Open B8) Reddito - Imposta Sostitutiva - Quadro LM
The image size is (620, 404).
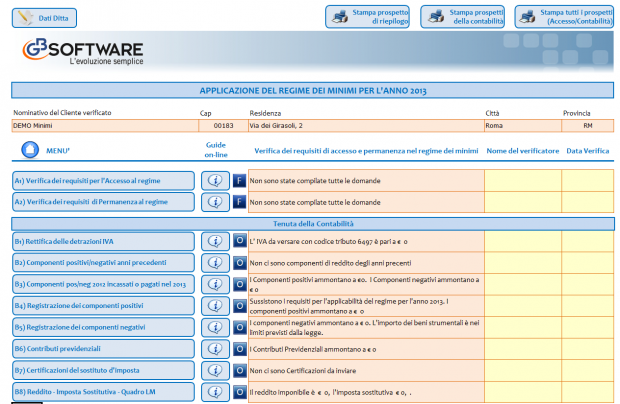(103, 392)
